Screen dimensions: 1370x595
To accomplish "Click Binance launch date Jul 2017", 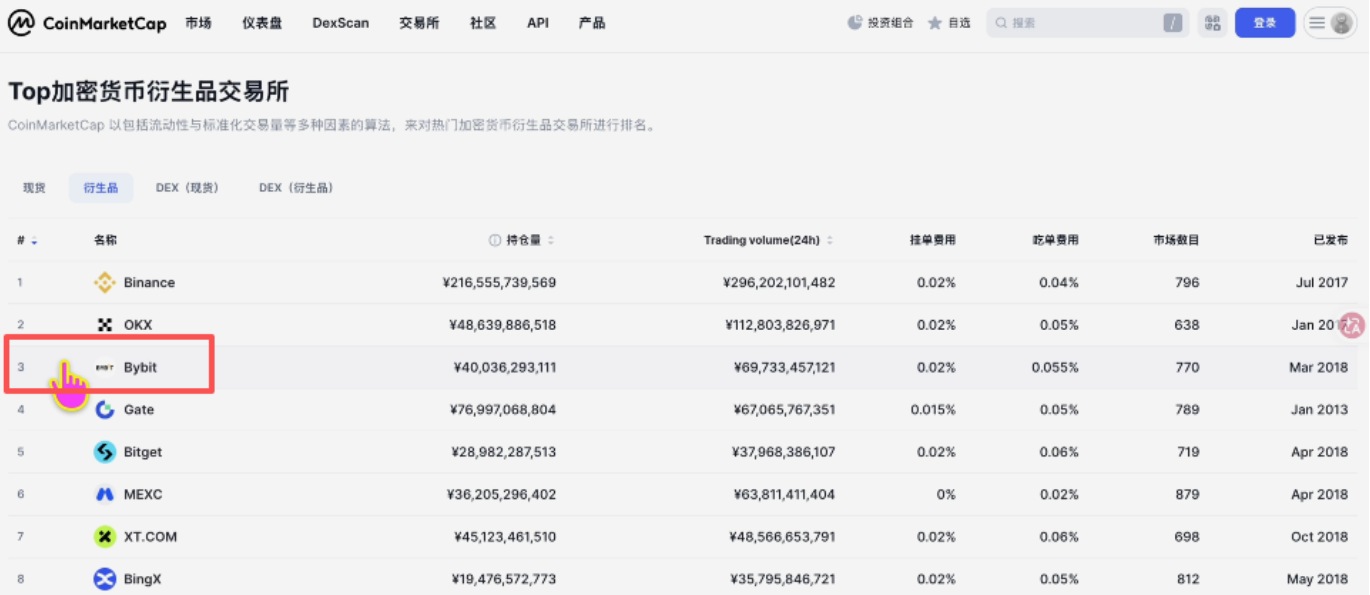I will pyautogui.click(x=1322, y=283).
